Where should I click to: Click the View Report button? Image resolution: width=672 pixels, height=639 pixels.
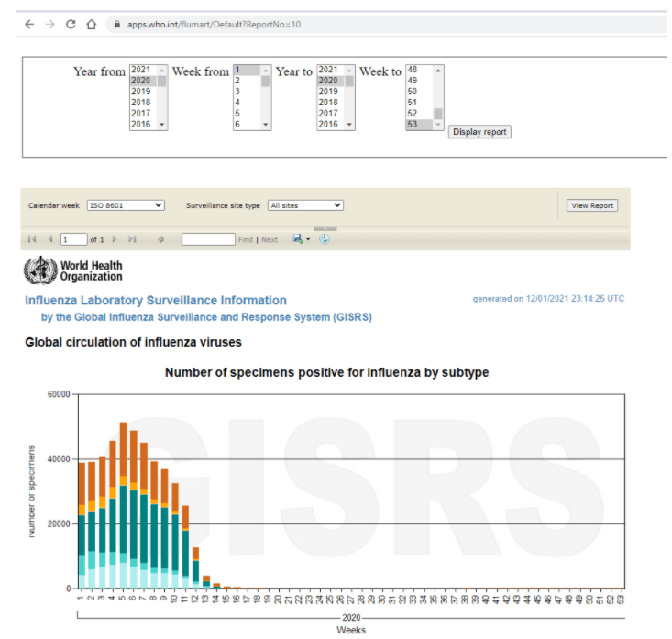(x=592, y=205)
